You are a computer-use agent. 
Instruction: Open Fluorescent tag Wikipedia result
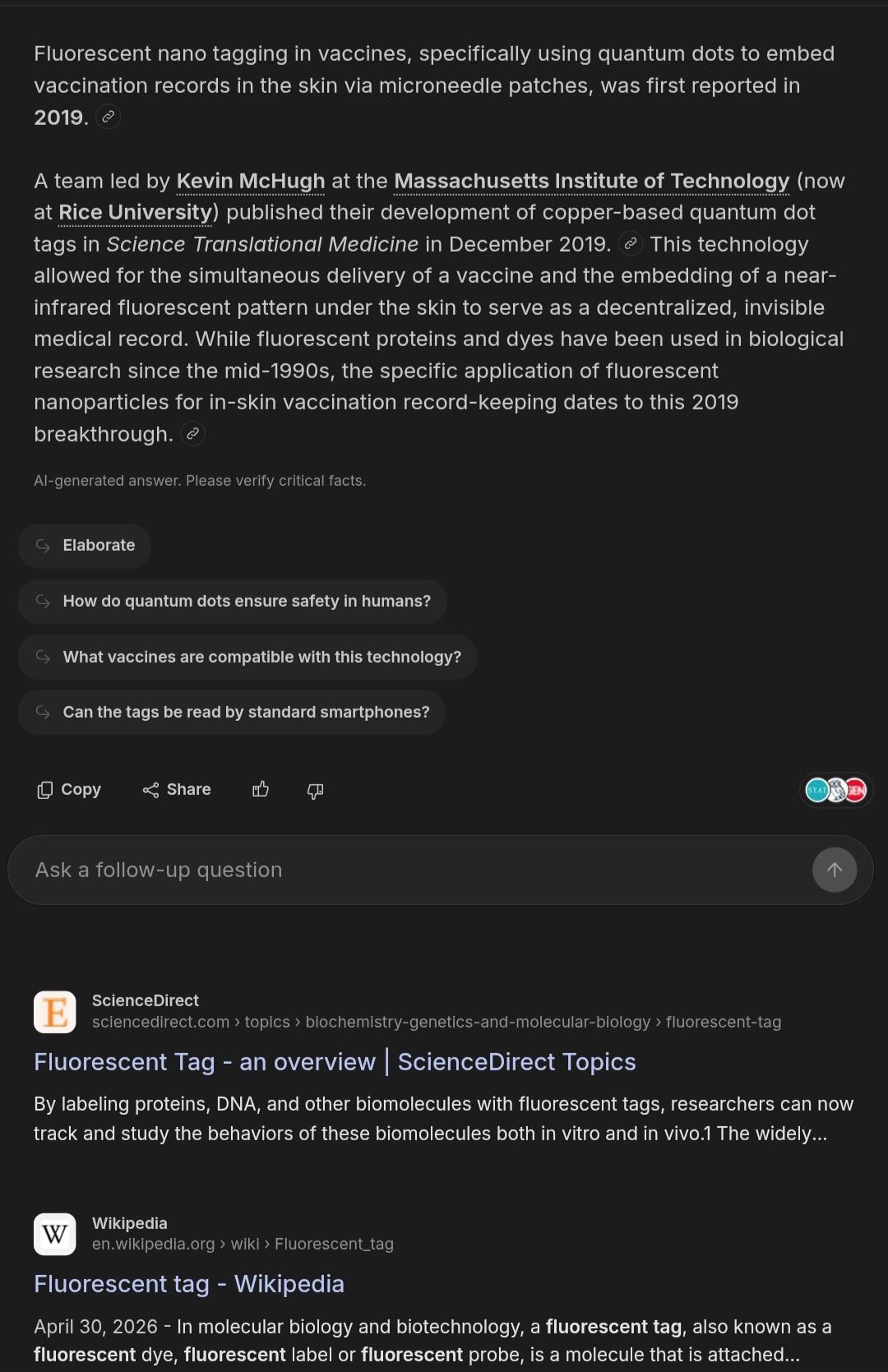(189, 1284)
